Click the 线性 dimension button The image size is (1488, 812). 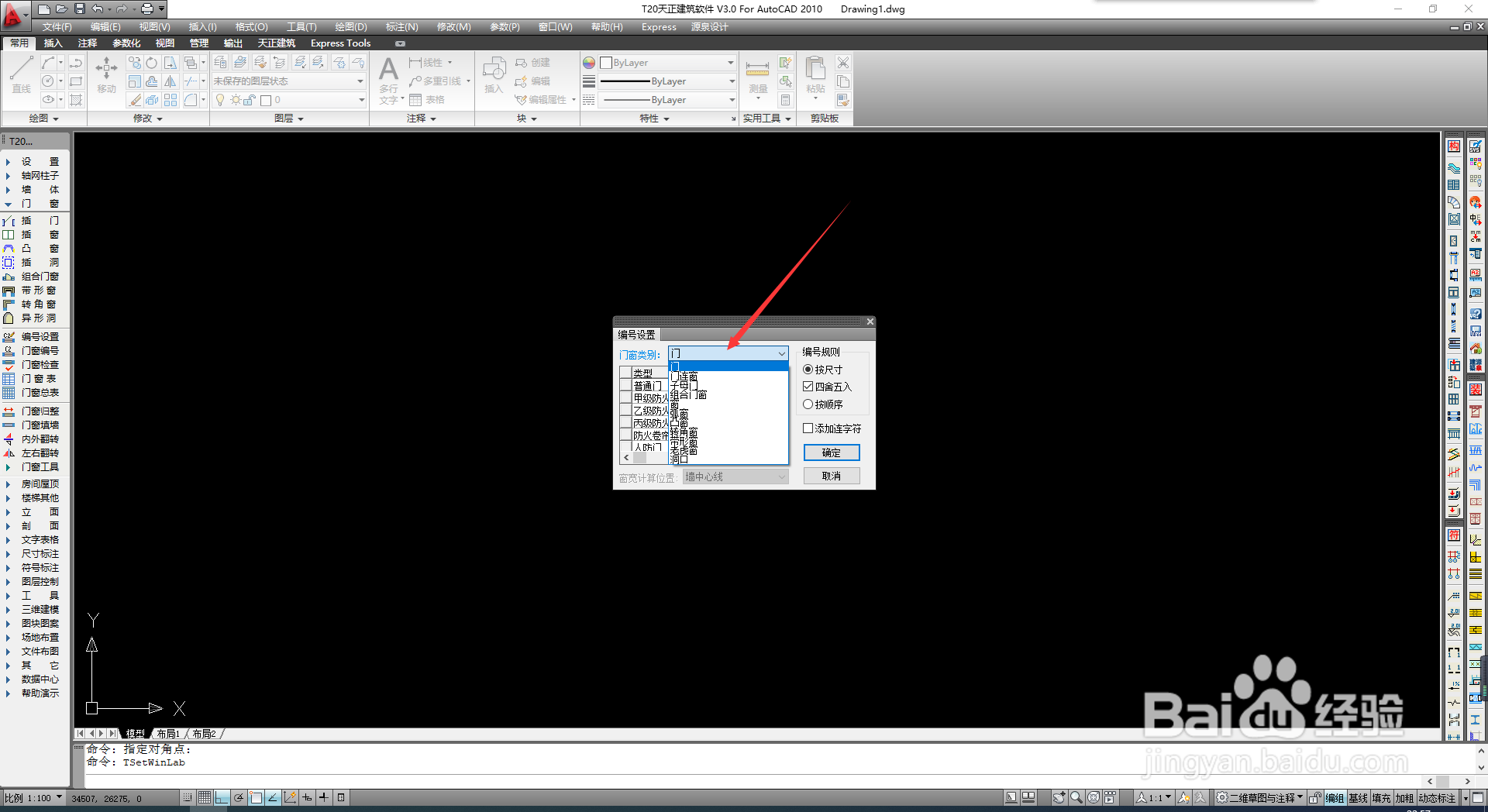click(427, 63)
